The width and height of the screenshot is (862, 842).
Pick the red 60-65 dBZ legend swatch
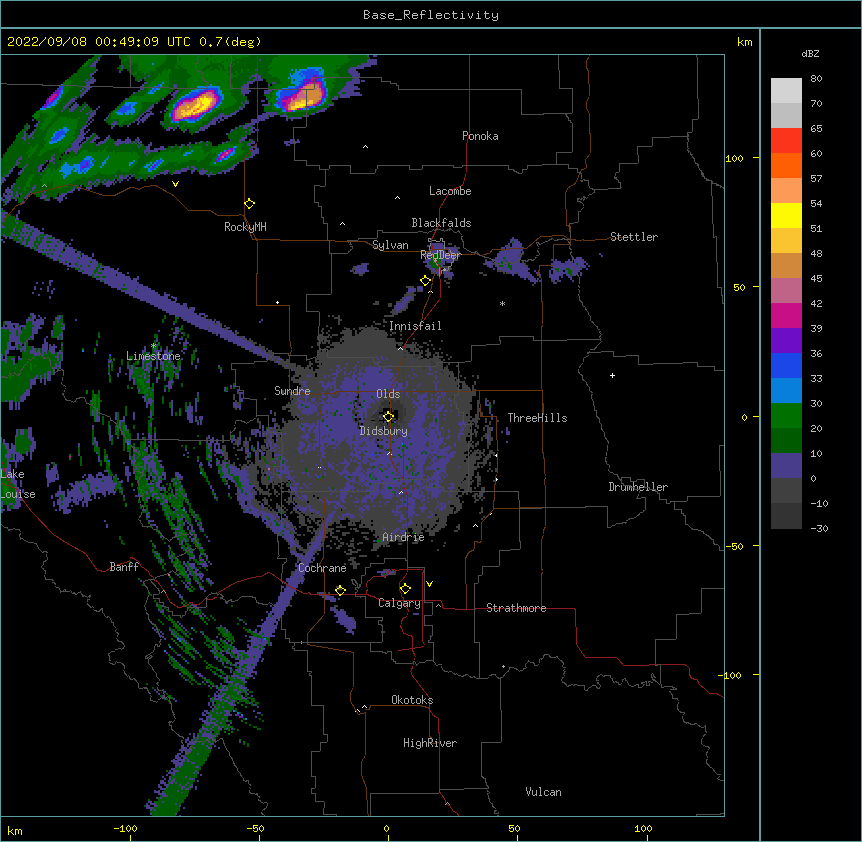pos(786,140)
